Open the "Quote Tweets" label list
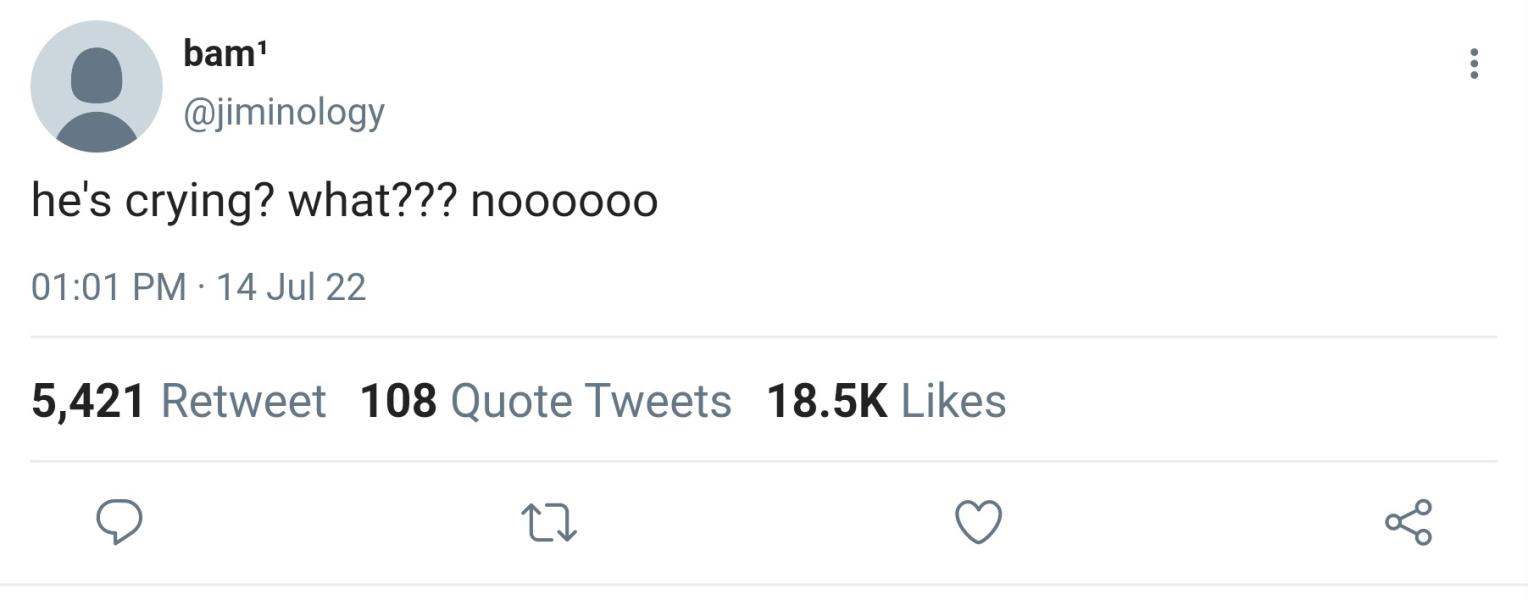 pyautogui.click(x=591, y=401)
